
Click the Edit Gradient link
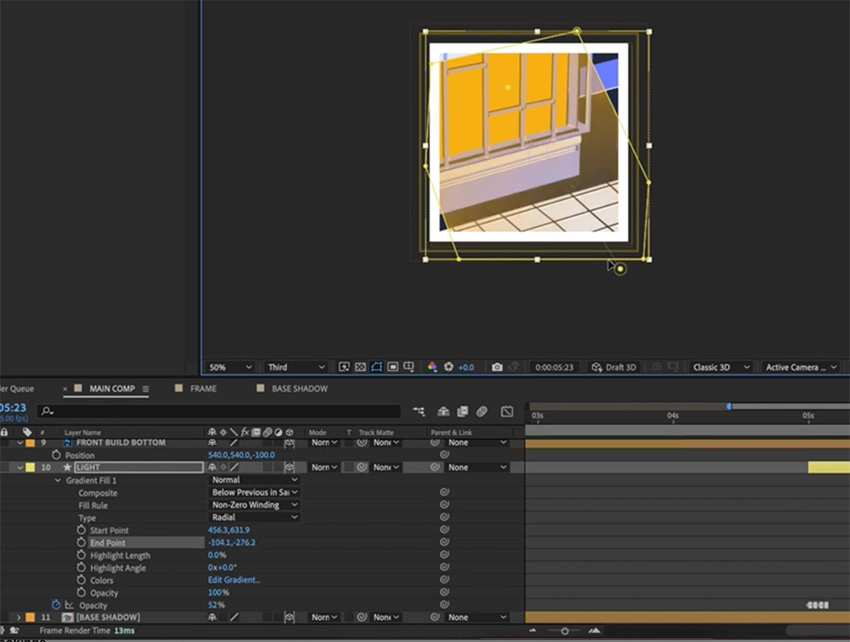234,580
